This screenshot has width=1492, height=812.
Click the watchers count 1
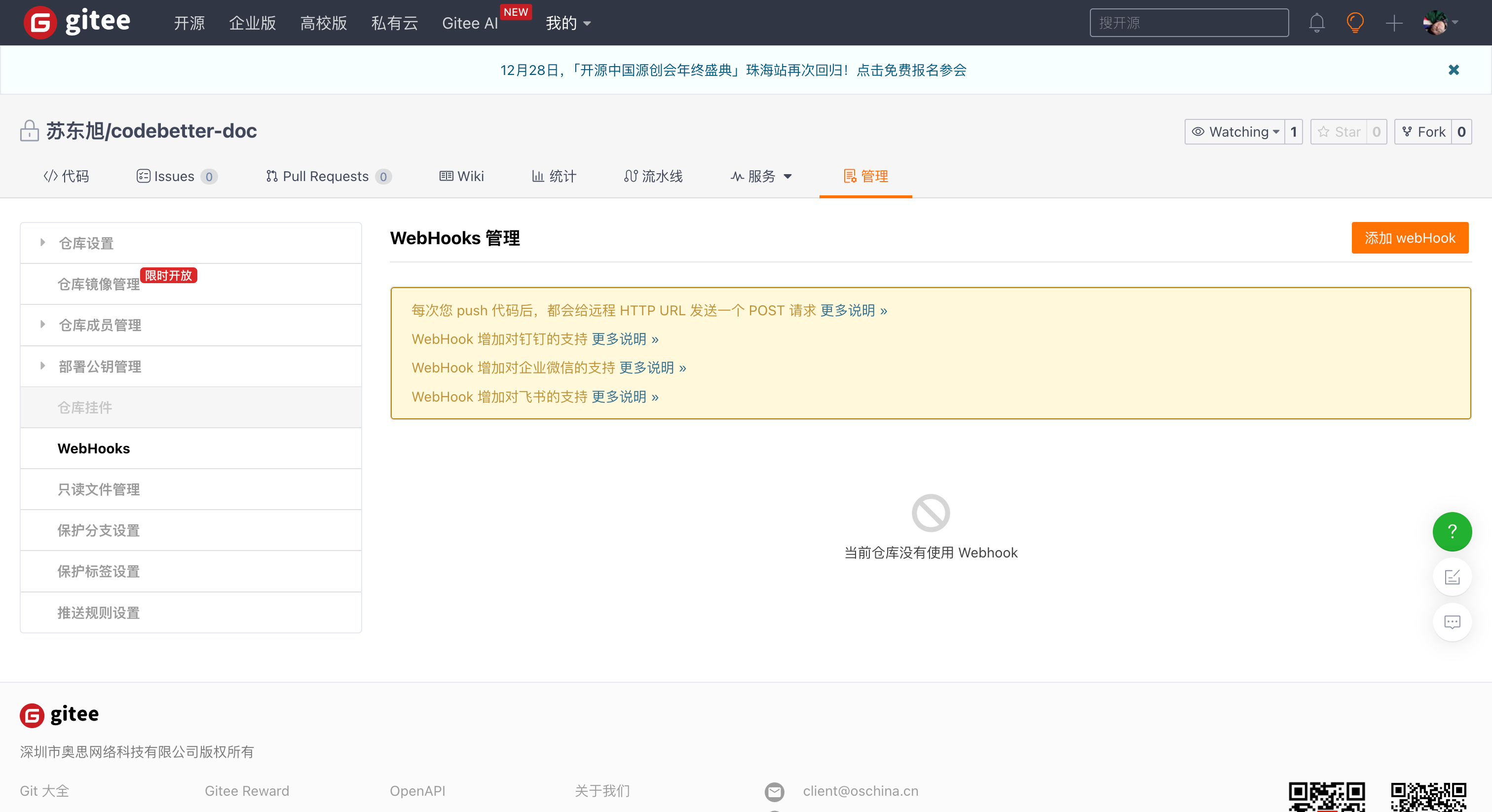[x=1293, y=132]
